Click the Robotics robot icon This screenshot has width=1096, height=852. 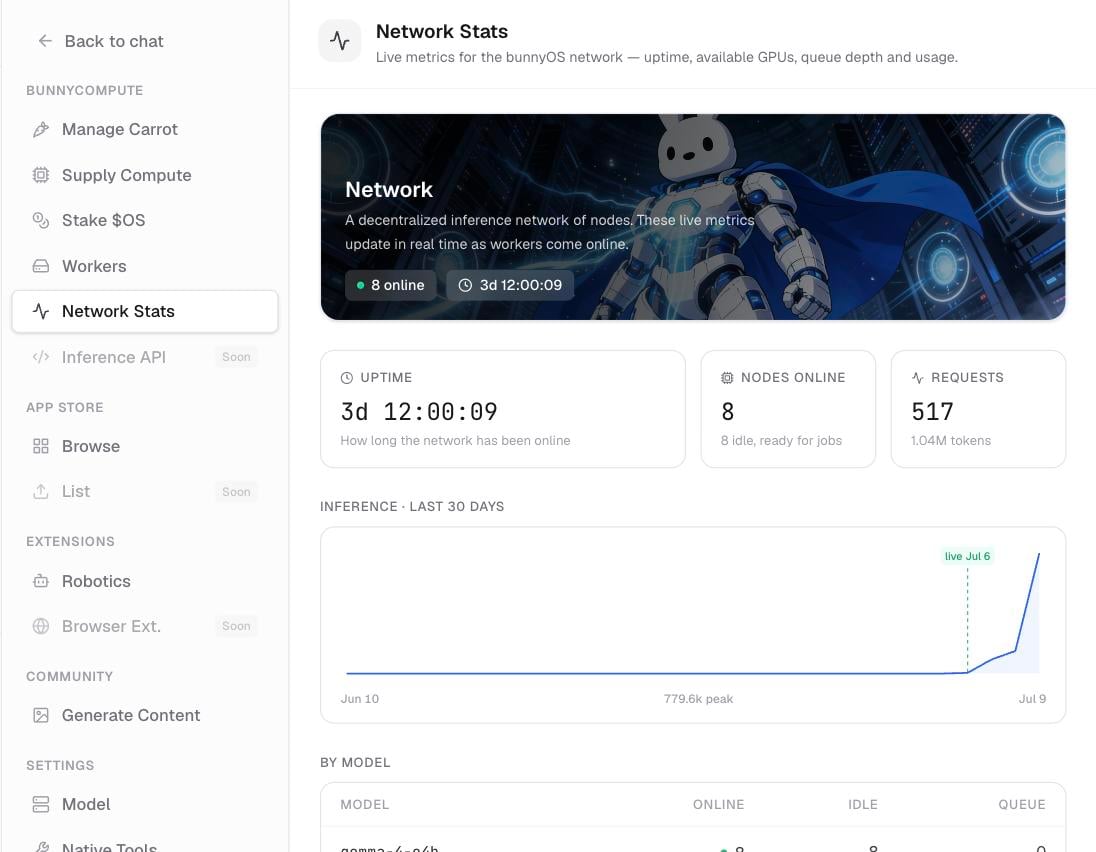click(x=41, y=581)
